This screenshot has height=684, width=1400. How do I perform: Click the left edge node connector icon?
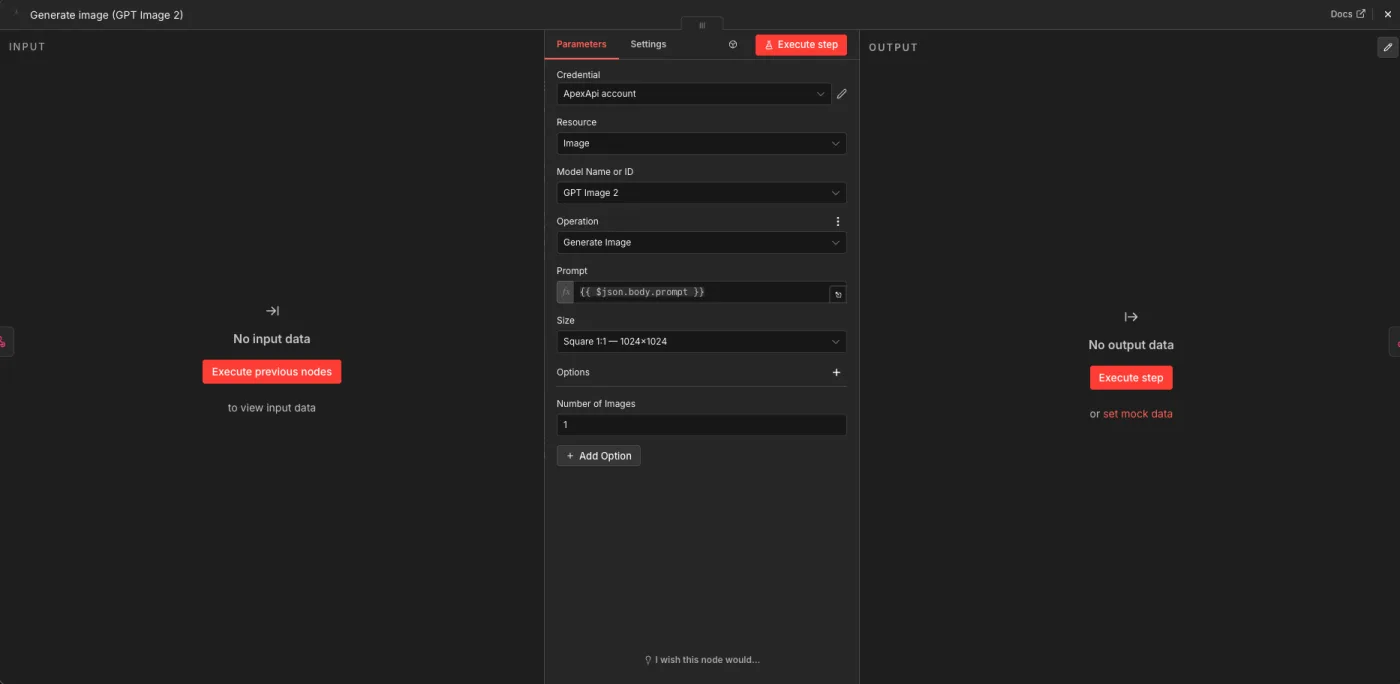[5, 342]
